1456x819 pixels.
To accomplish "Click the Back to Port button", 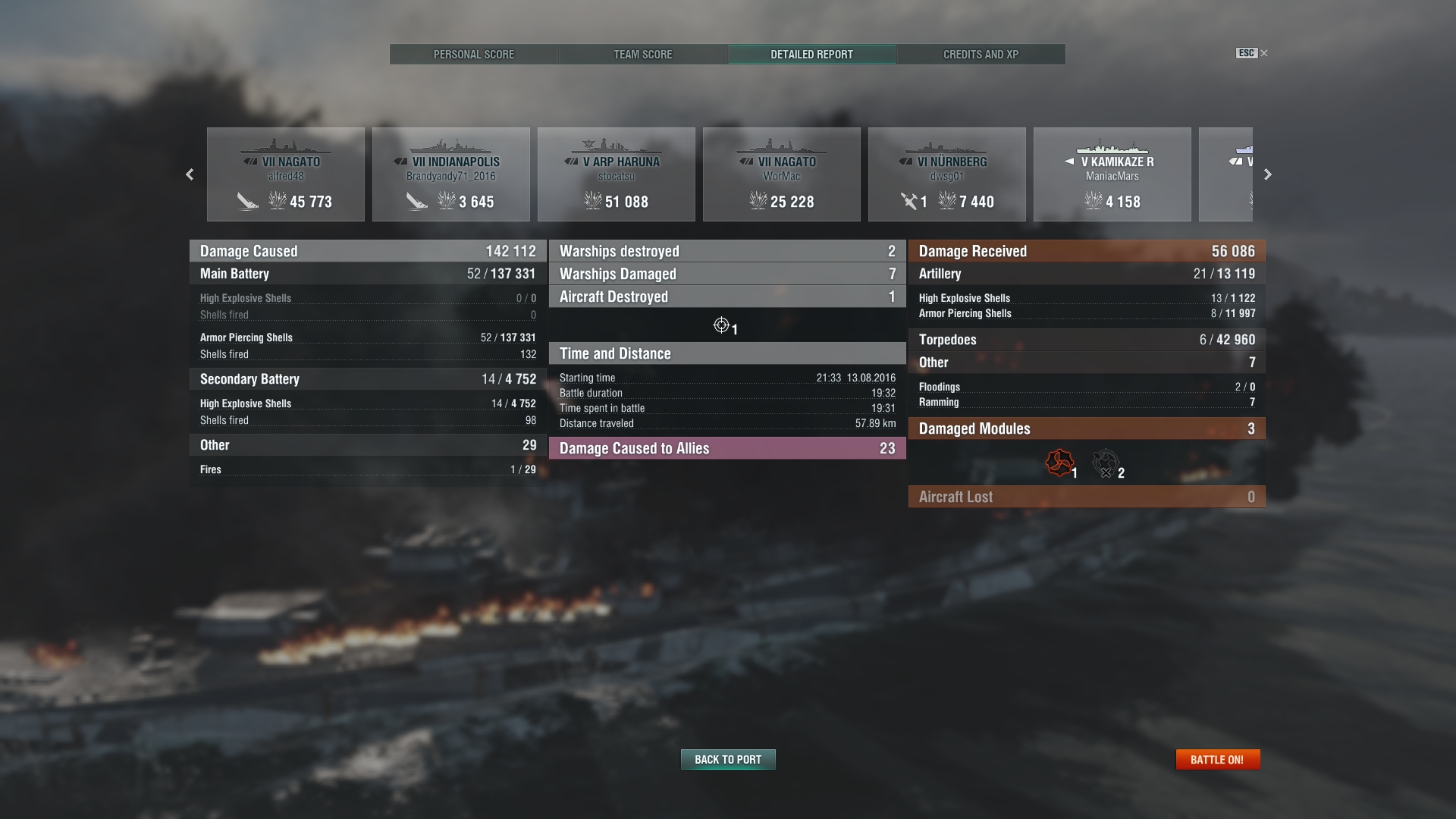I will (728, 759).
